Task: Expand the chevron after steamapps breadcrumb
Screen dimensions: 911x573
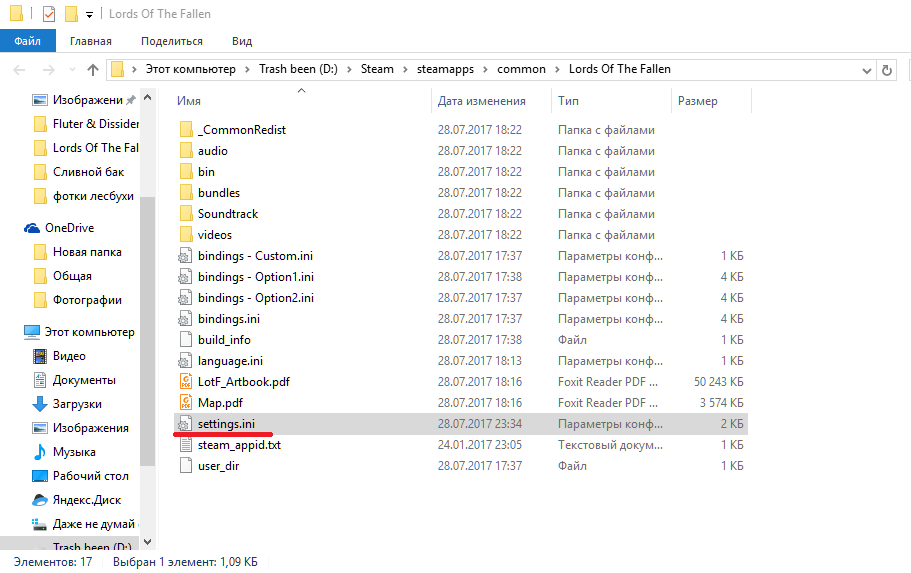Action: pos(485,70)
